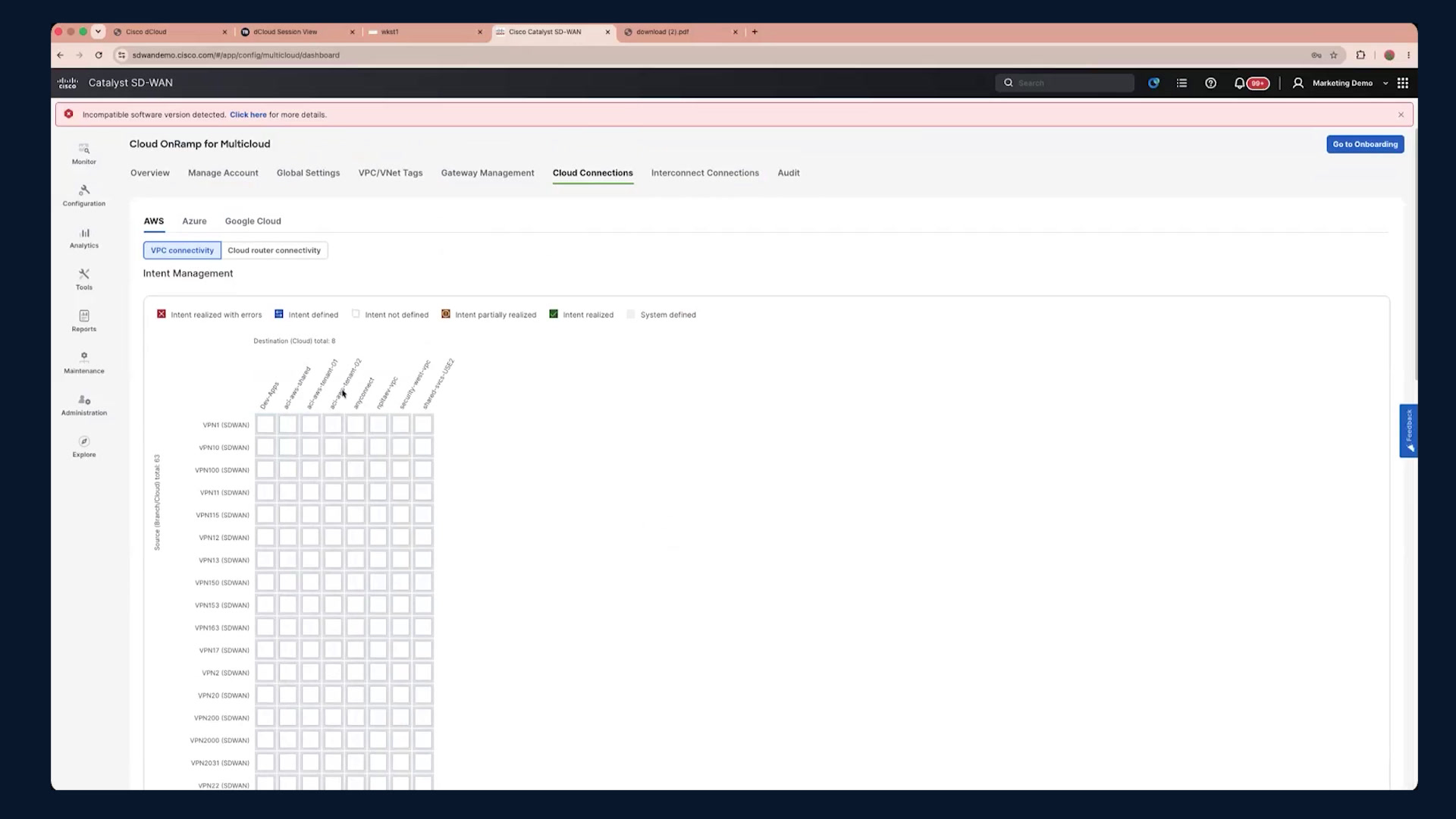Switch to the Azure cloud tab
The width and height of the screenshot is (1456, 819).
[194, 221]
